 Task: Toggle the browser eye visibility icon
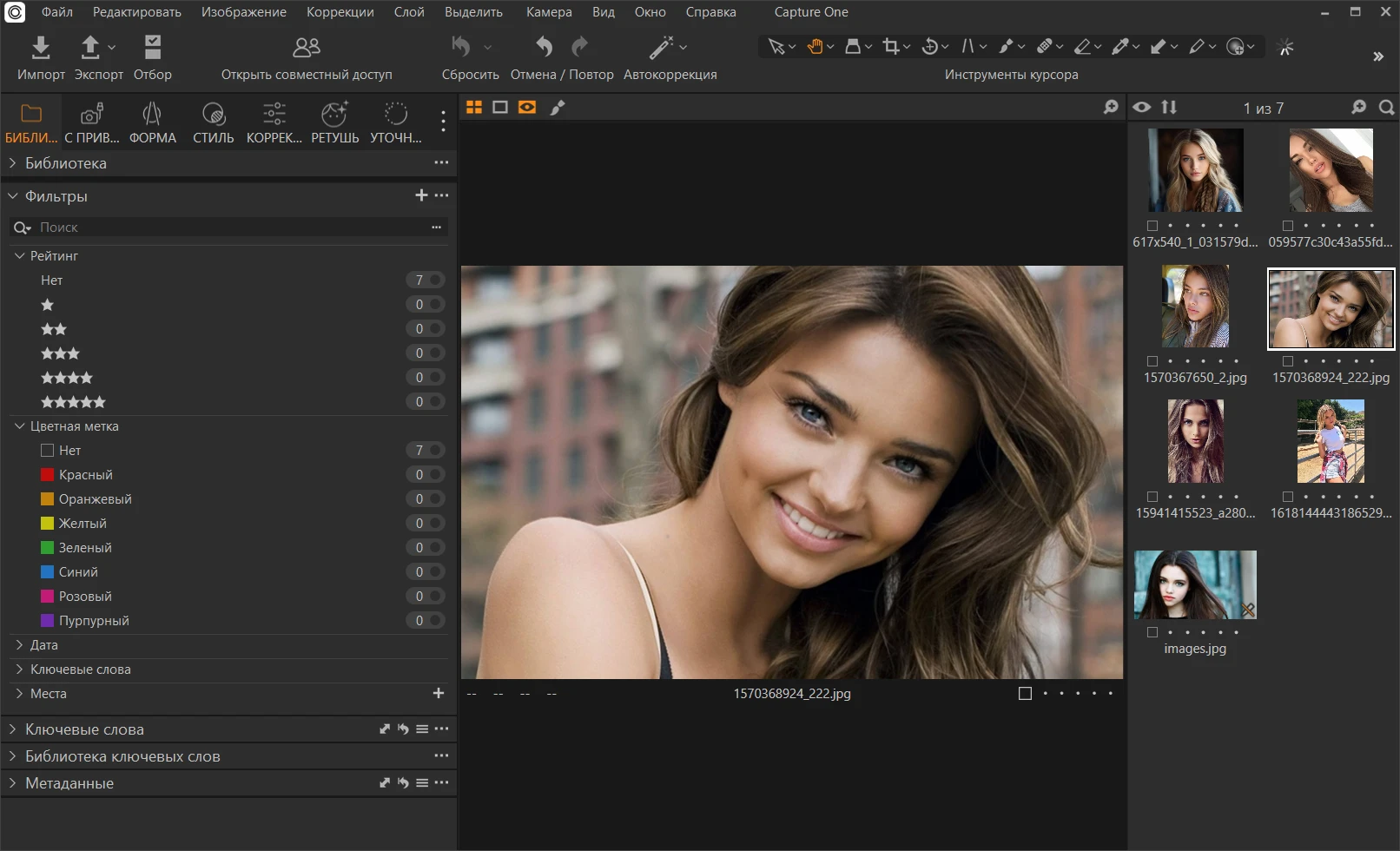1142,107
